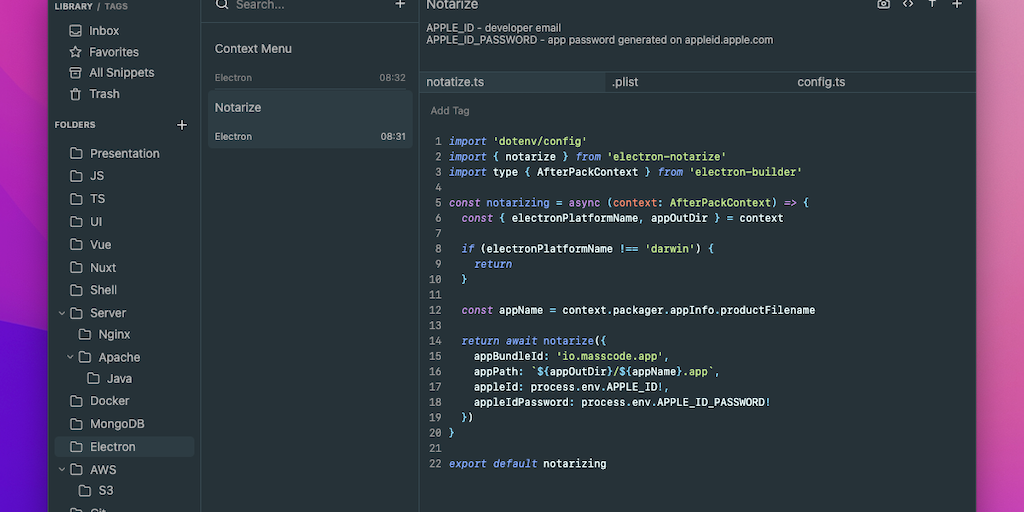1024x512 pixels.
Task: Collapse the Server folder chevron
Action: [x=62, y=313]
